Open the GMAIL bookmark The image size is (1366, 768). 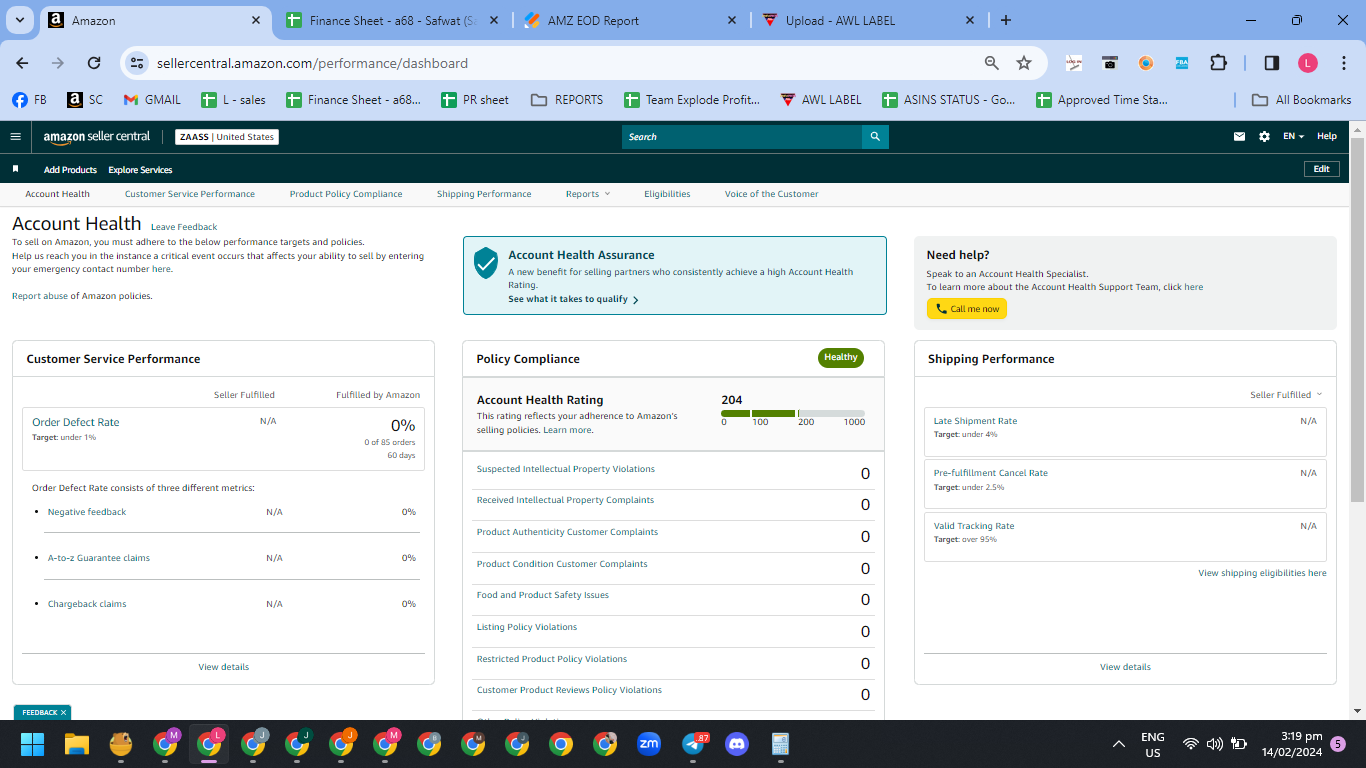pos(152,100)
